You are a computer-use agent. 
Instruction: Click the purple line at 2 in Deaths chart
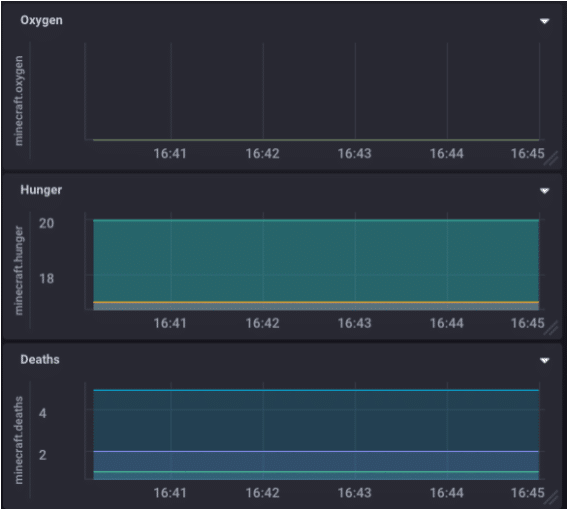(316, 451)
